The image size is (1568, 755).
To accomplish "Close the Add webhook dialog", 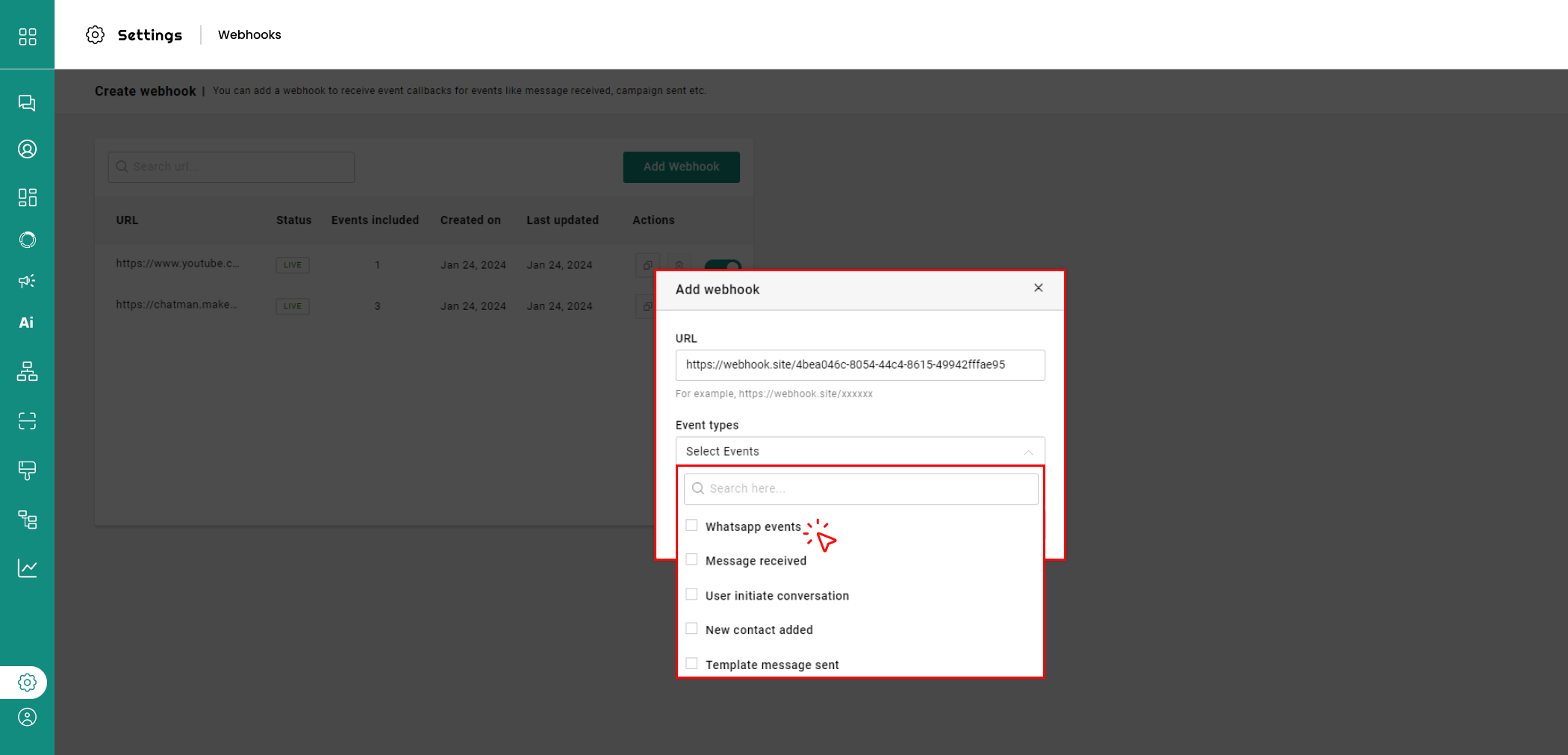I will [1038, 288].
